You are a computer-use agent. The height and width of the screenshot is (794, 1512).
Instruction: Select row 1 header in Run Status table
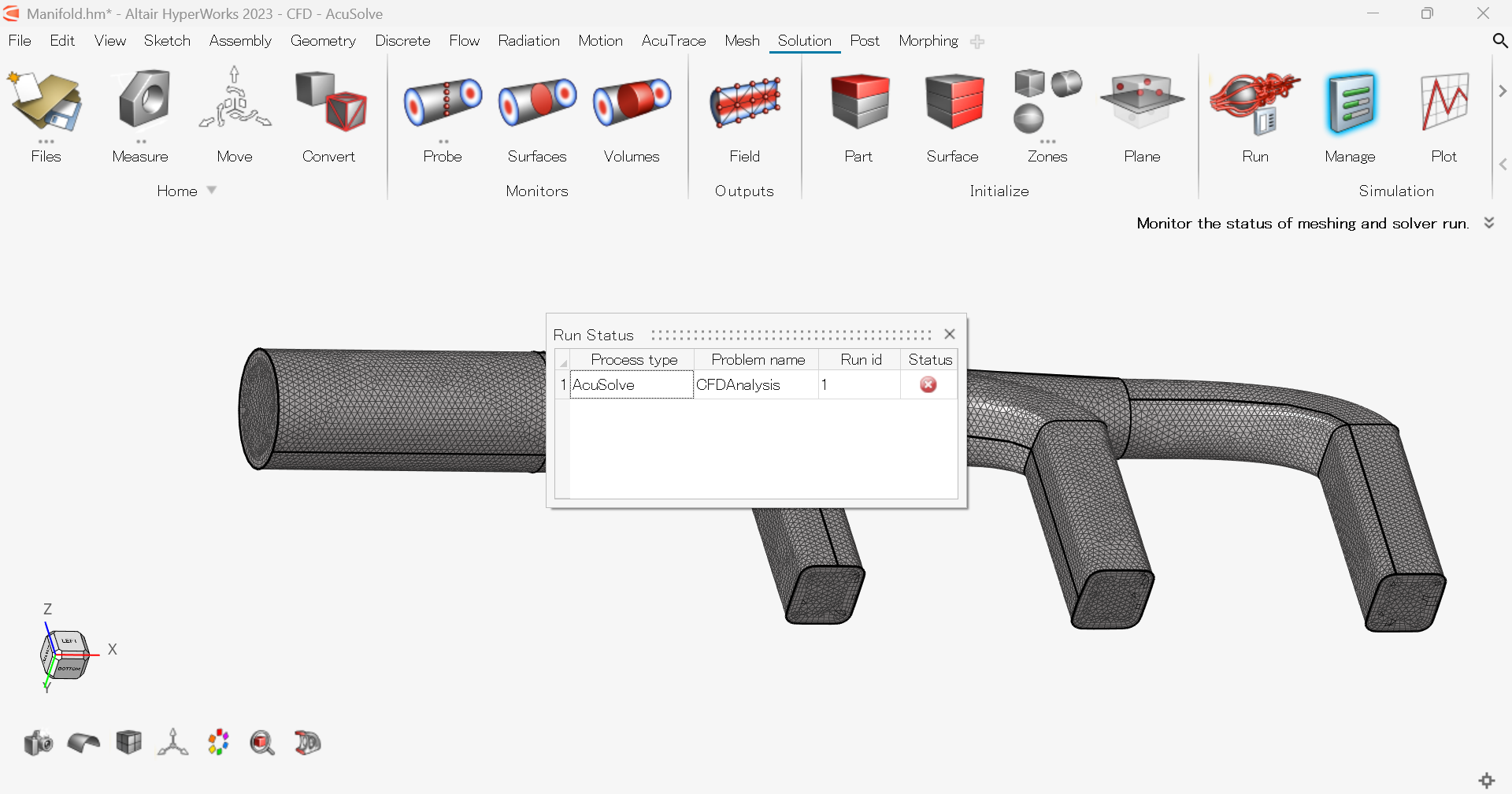pos(563,384)
